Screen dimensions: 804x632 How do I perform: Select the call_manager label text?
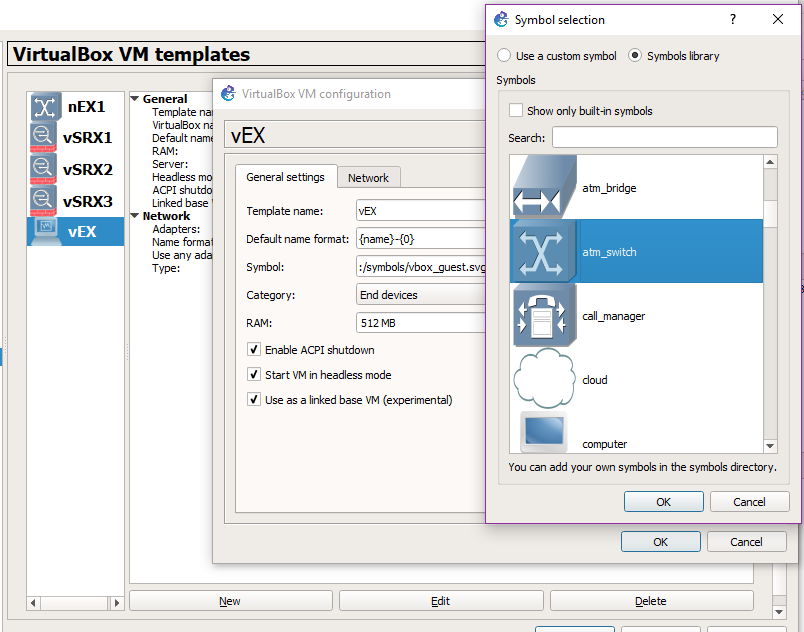pyautogui.click(x=614, y=316)
